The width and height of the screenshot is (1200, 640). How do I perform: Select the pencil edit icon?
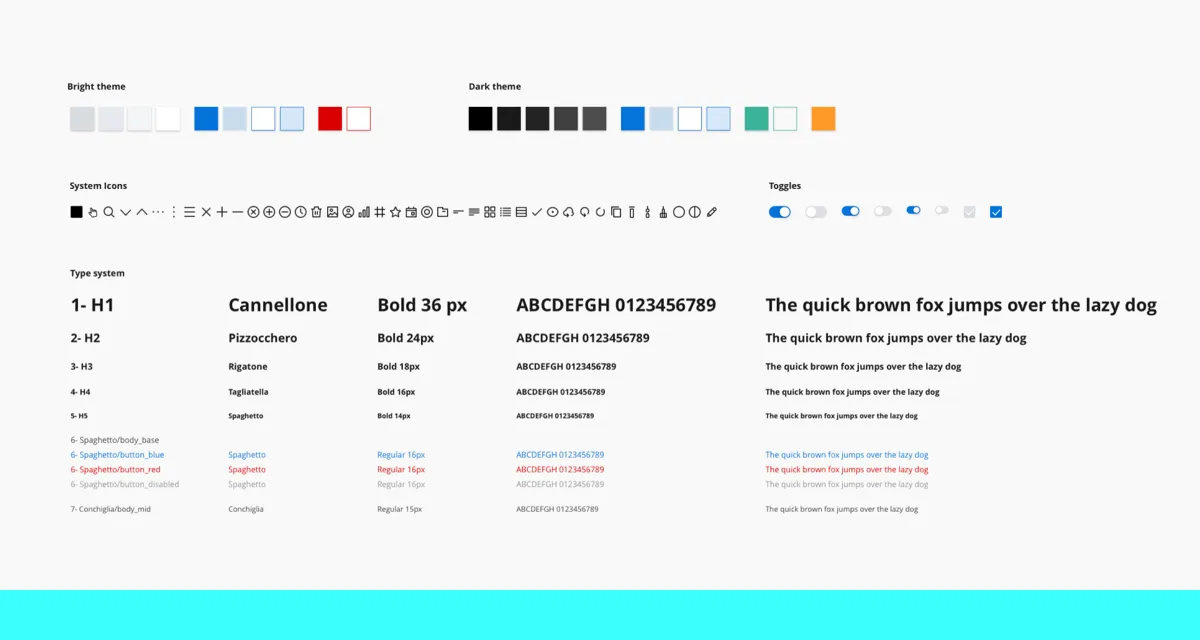(712, 211)
